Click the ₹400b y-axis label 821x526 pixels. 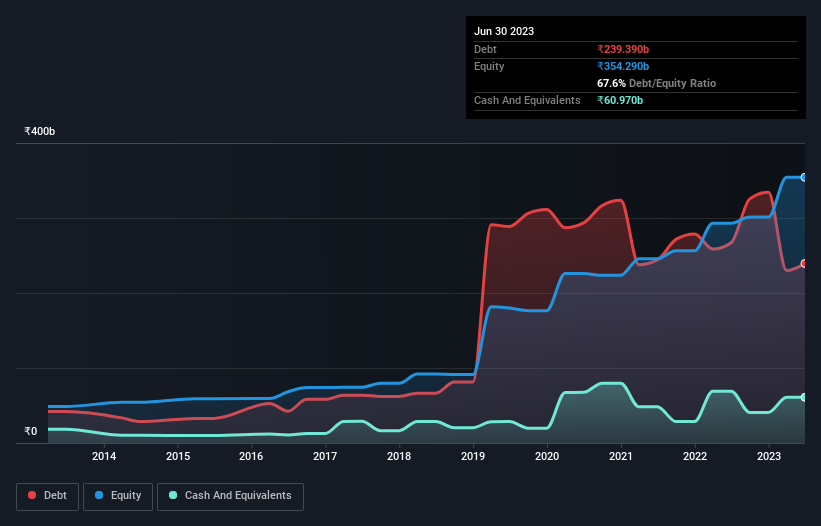point(40,131)
